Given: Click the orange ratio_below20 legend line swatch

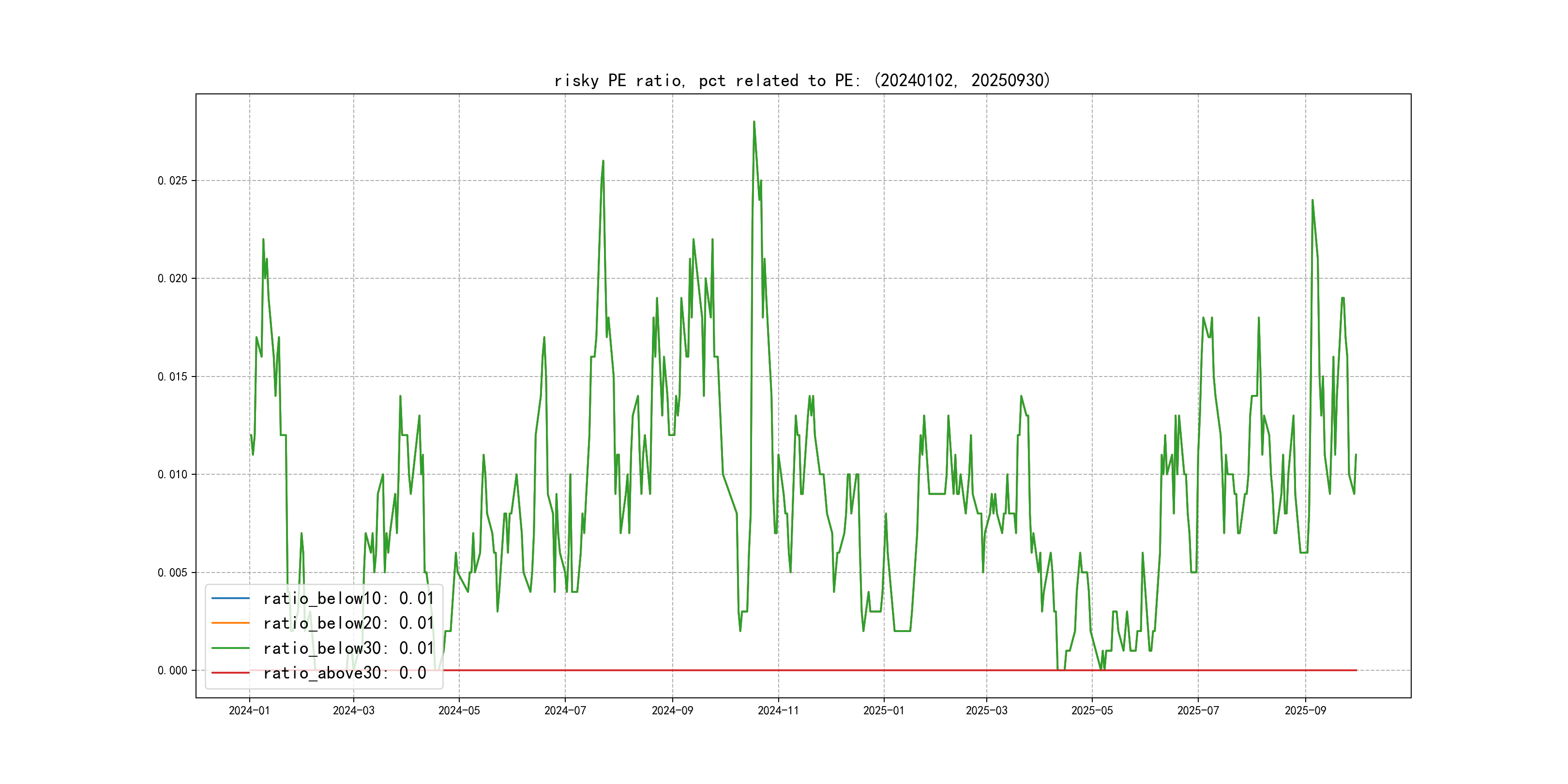Looking at the screenshot, I should coord(230,623).
